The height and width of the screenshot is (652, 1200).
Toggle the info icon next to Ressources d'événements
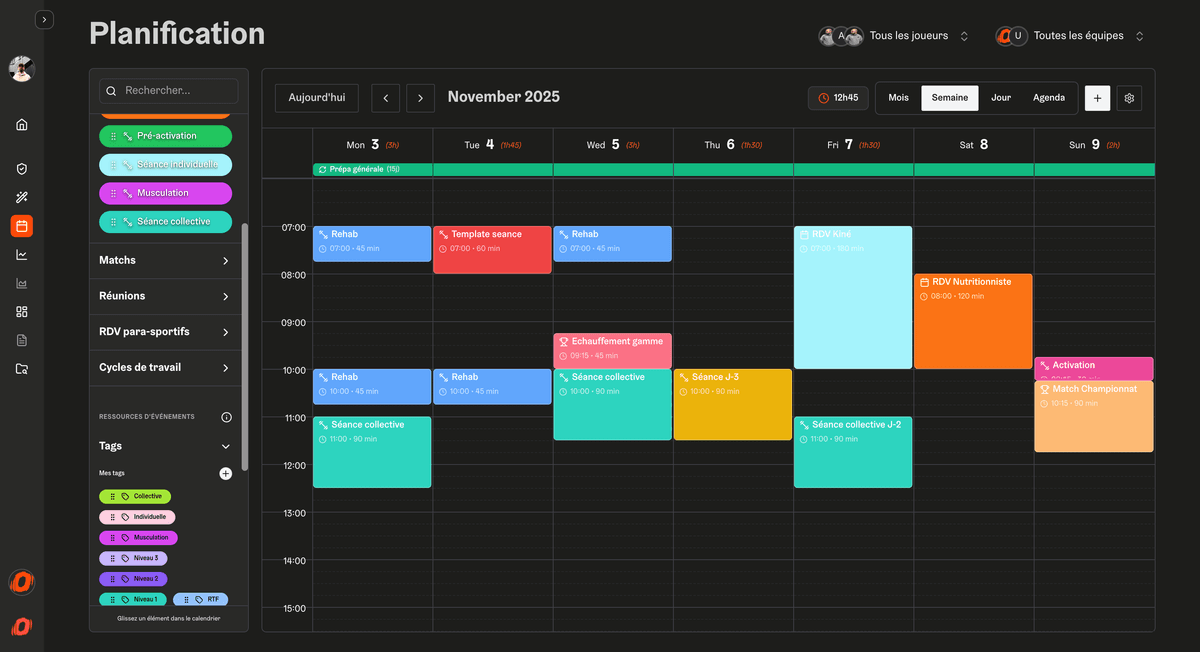point(227,417)
